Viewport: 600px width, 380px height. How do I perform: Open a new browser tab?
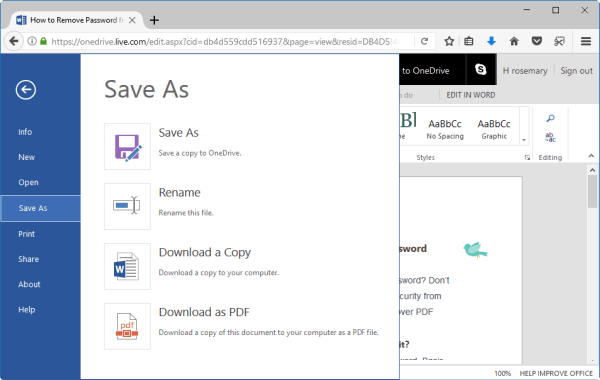coord(154,20)
